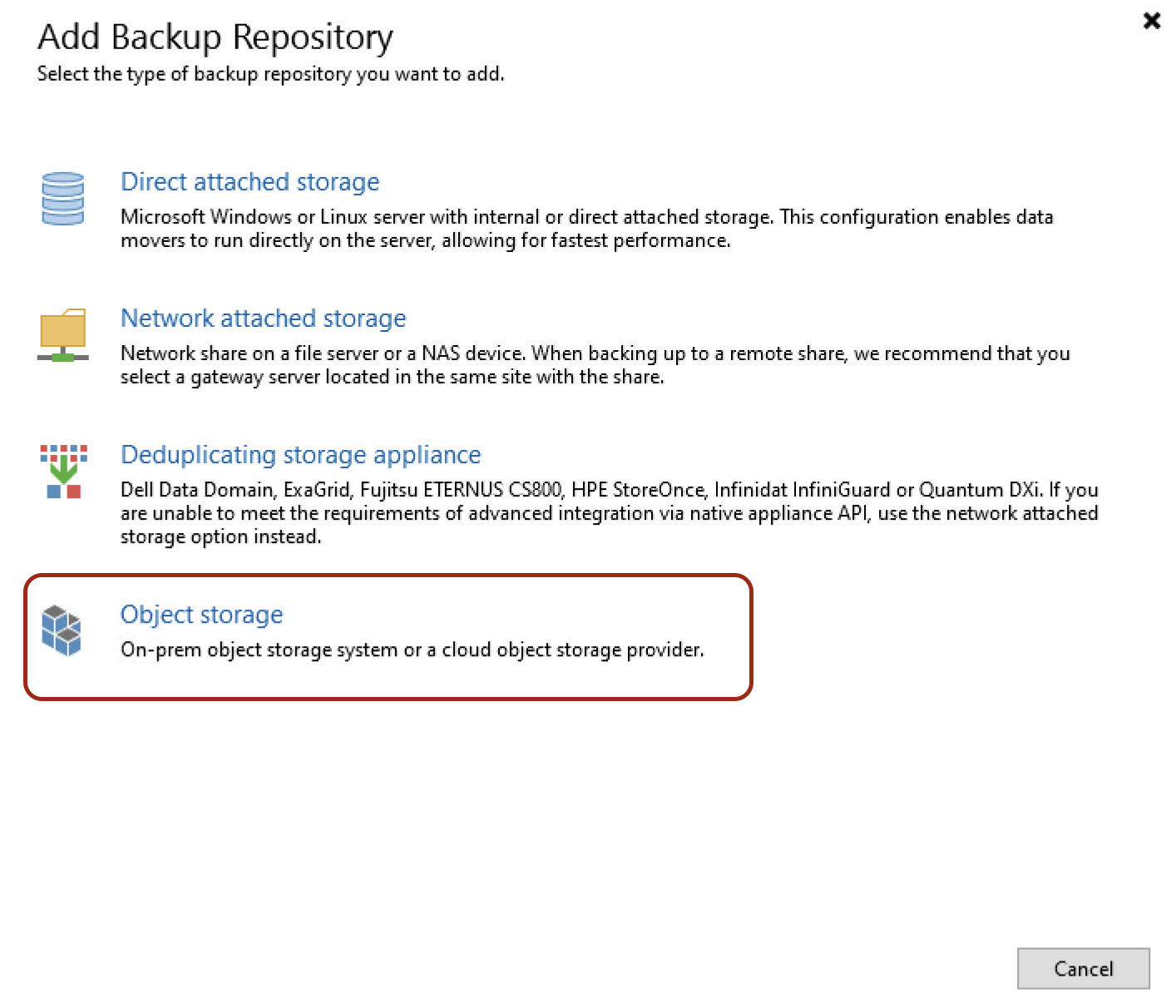Pick the Object storage link
The height and width of the screenshot is (1008, 1176).
click(201, 615)
